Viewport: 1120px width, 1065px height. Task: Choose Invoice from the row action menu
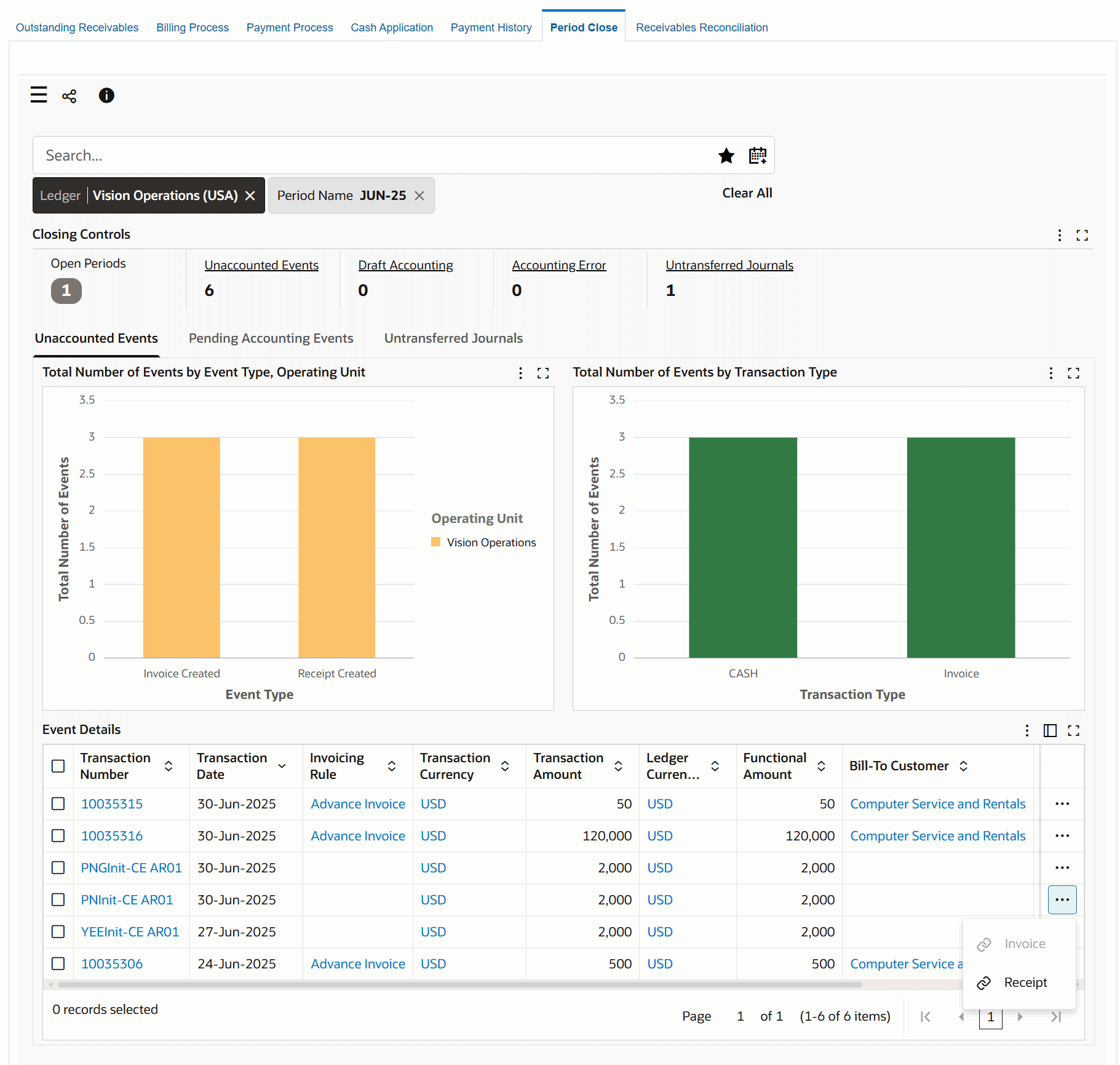1019,944
